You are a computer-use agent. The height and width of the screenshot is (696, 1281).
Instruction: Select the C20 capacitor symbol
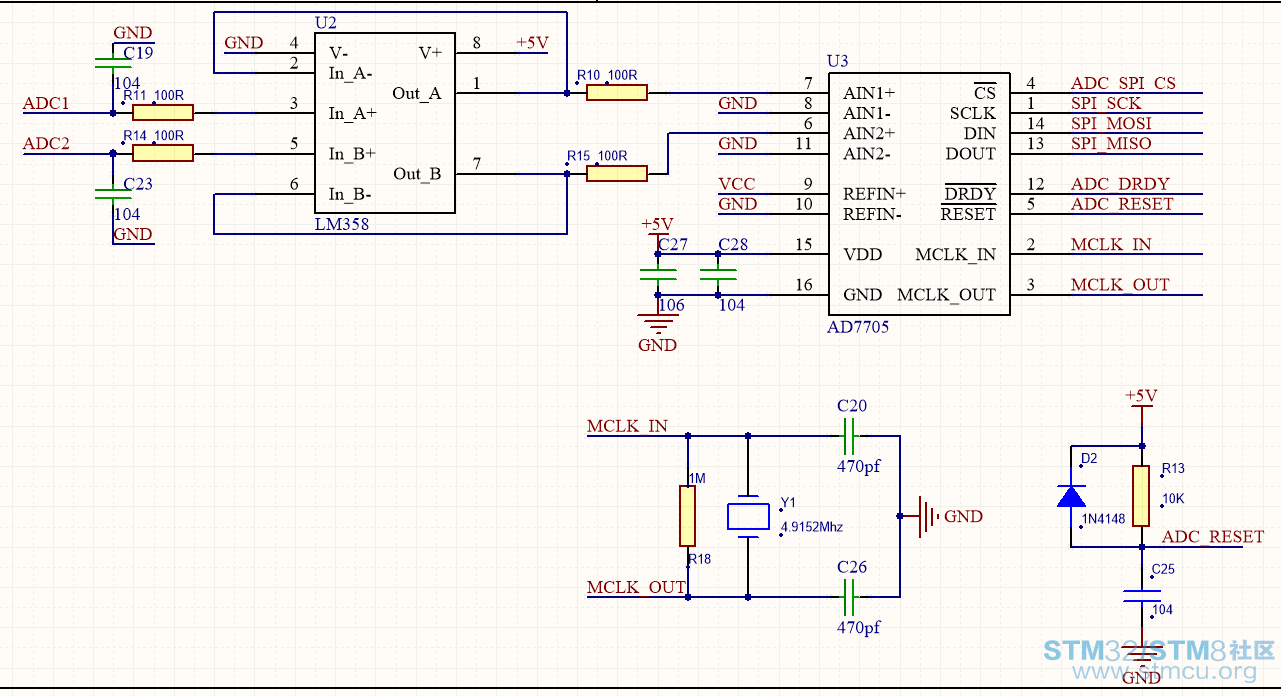point(849,435)
